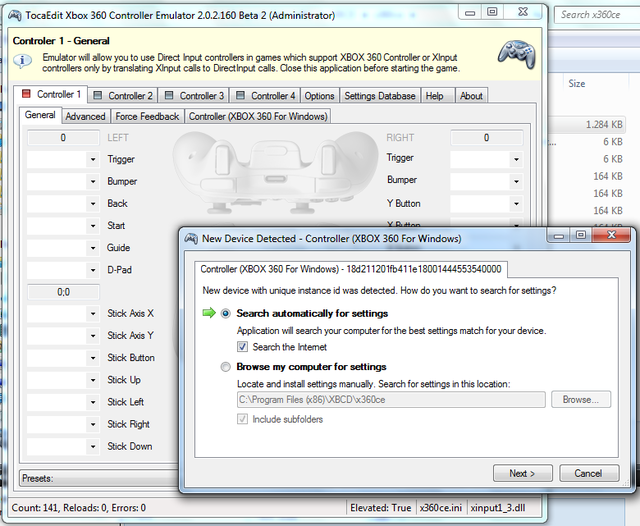640x526 pixels.
Task: Click the settings location path field
Action: coord(391,399)
